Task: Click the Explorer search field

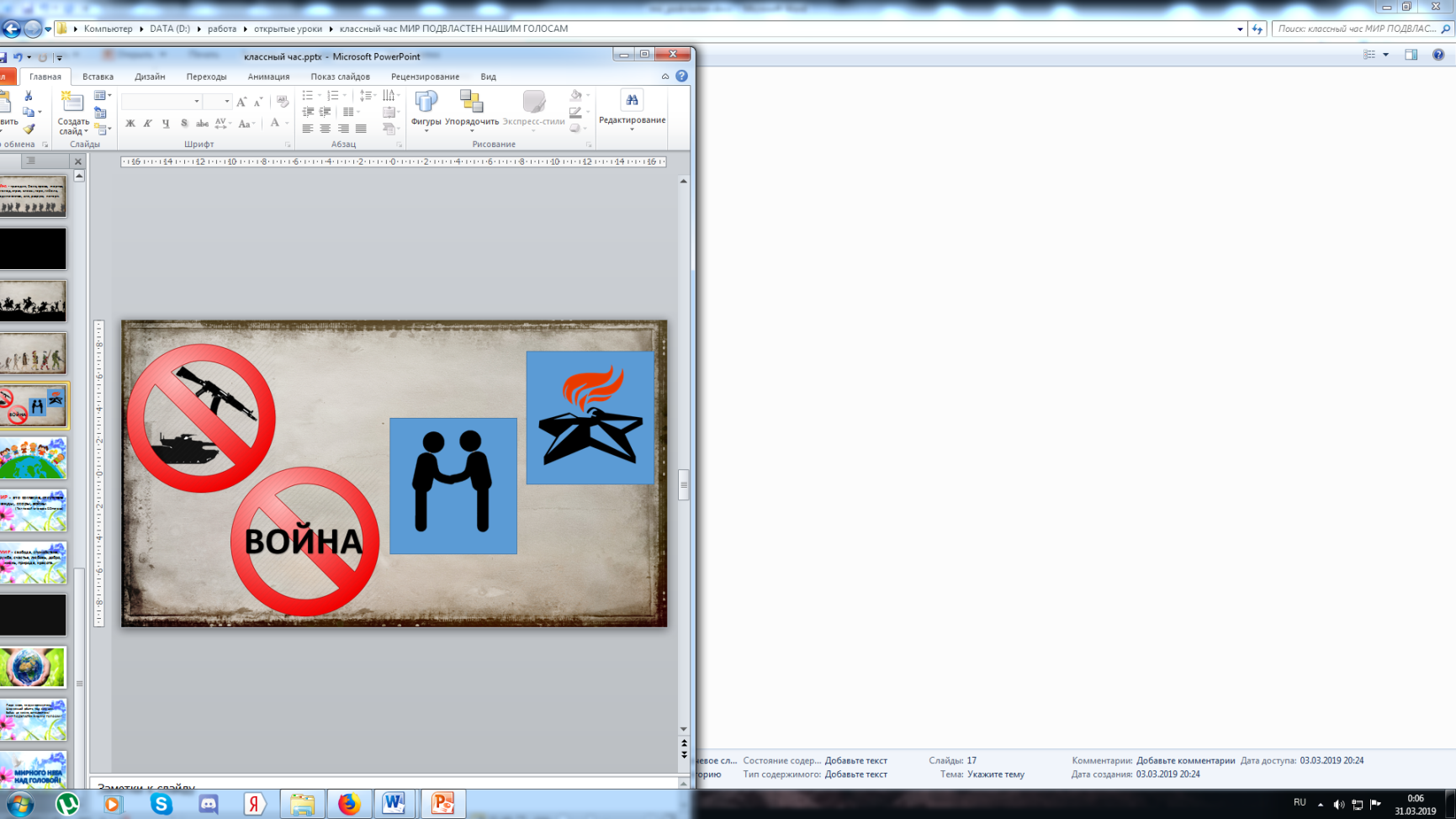Action: [x=1363, y=29]
